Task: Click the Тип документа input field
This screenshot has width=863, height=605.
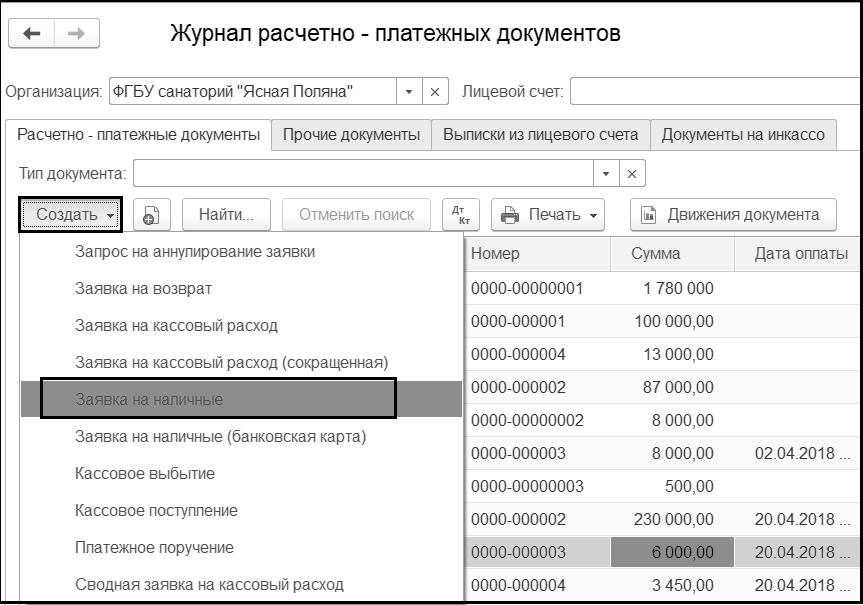Action: pyautogui.click(x=363, y=174)
